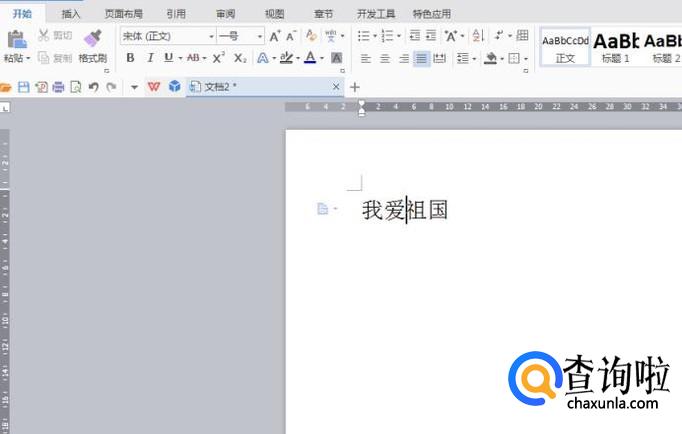Open the font name dropdown 宋体 (正文)

pos(163,36)
